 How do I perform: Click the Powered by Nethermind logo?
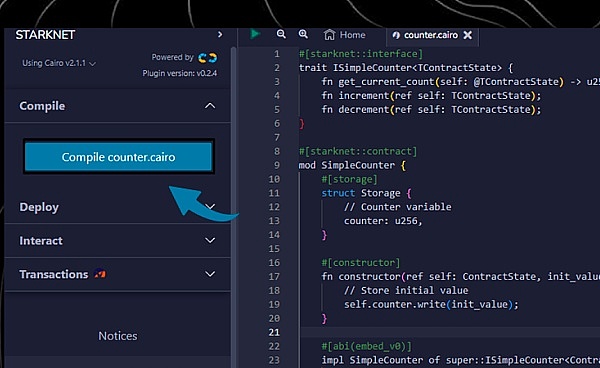207,58
